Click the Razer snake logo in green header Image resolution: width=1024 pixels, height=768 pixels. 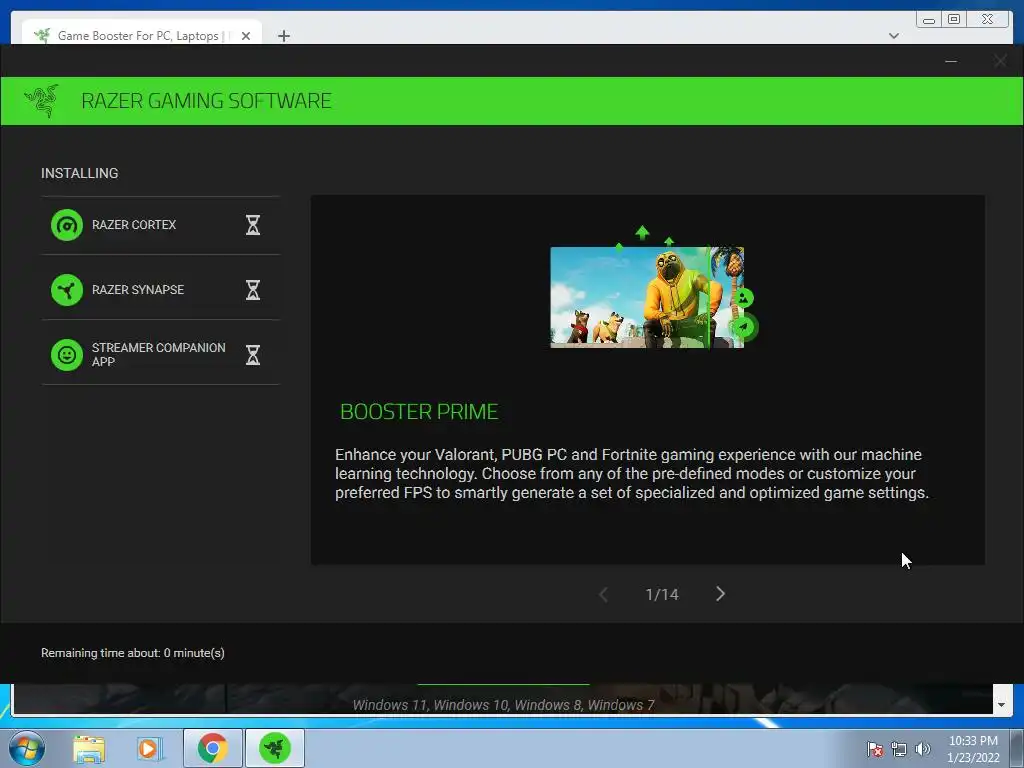click(42, 101)
